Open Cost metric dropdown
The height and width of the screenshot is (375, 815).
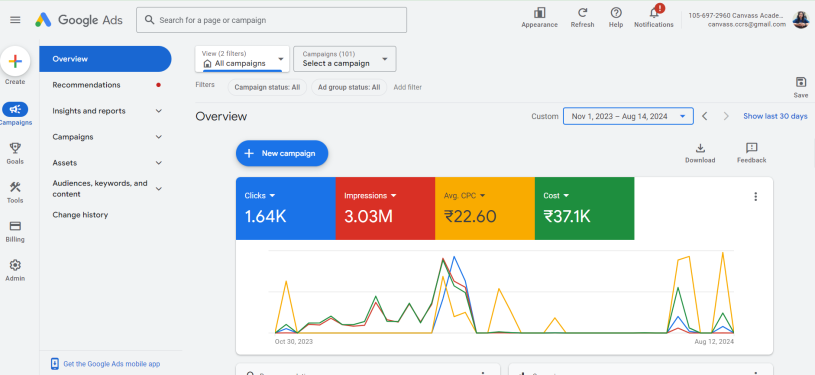point(556,196)
